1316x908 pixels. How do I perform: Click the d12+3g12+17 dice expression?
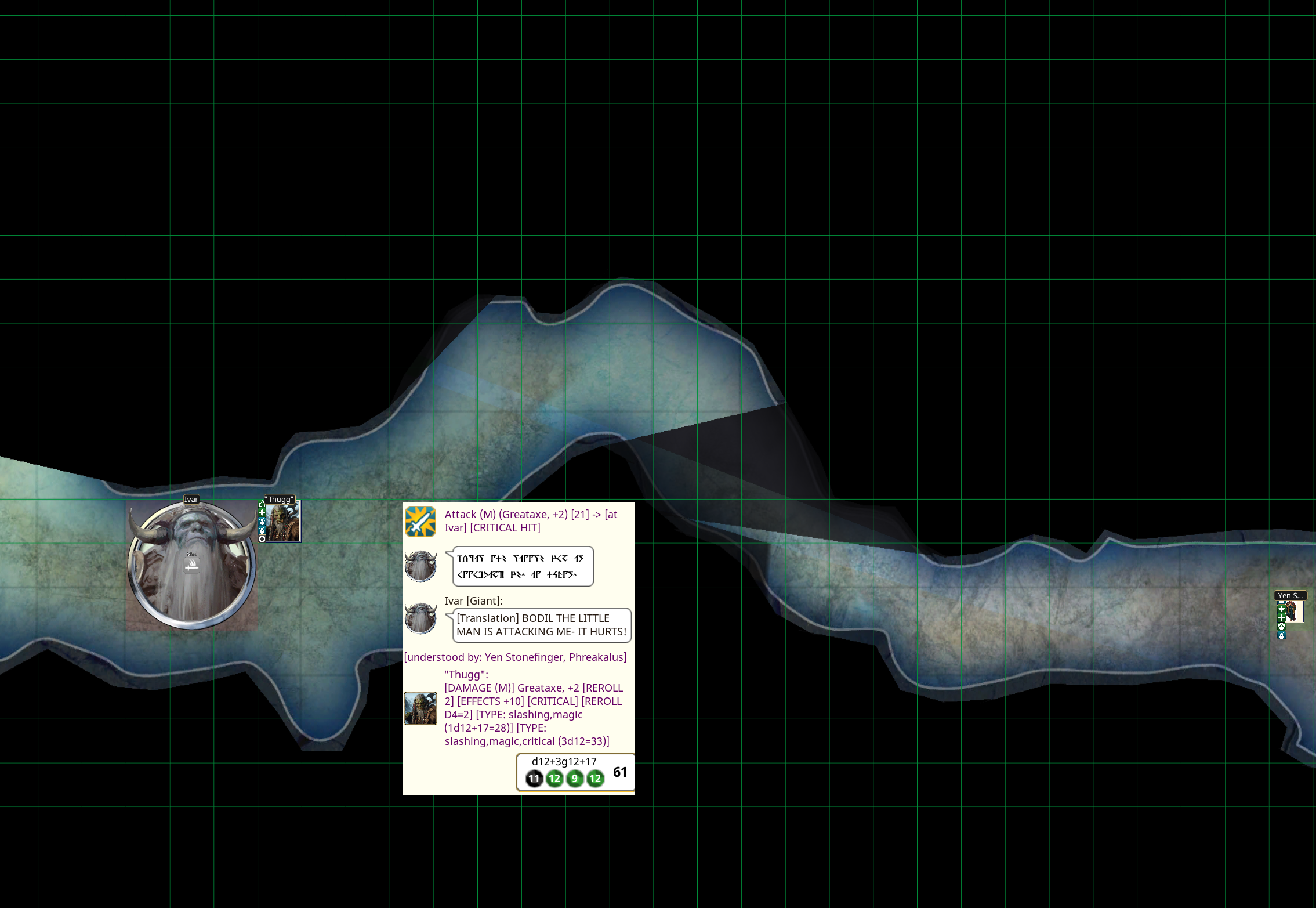coord(564,762)
